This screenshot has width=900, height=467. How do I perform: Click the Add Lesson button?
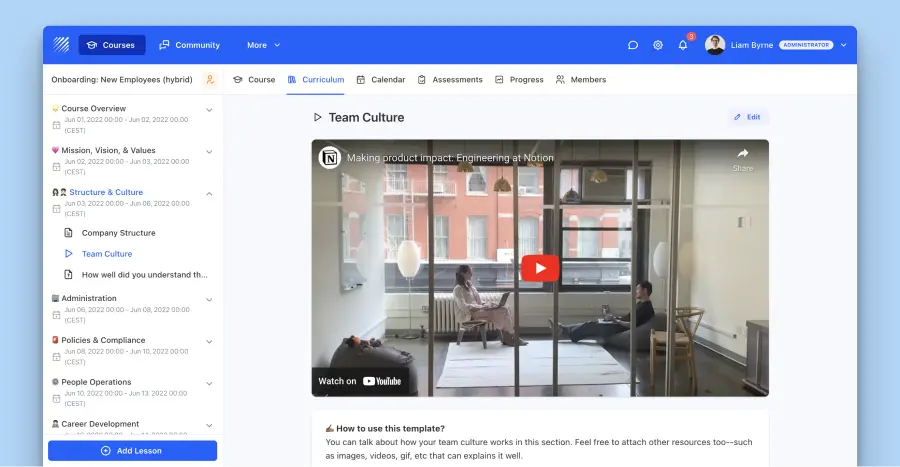click(133, 451)
